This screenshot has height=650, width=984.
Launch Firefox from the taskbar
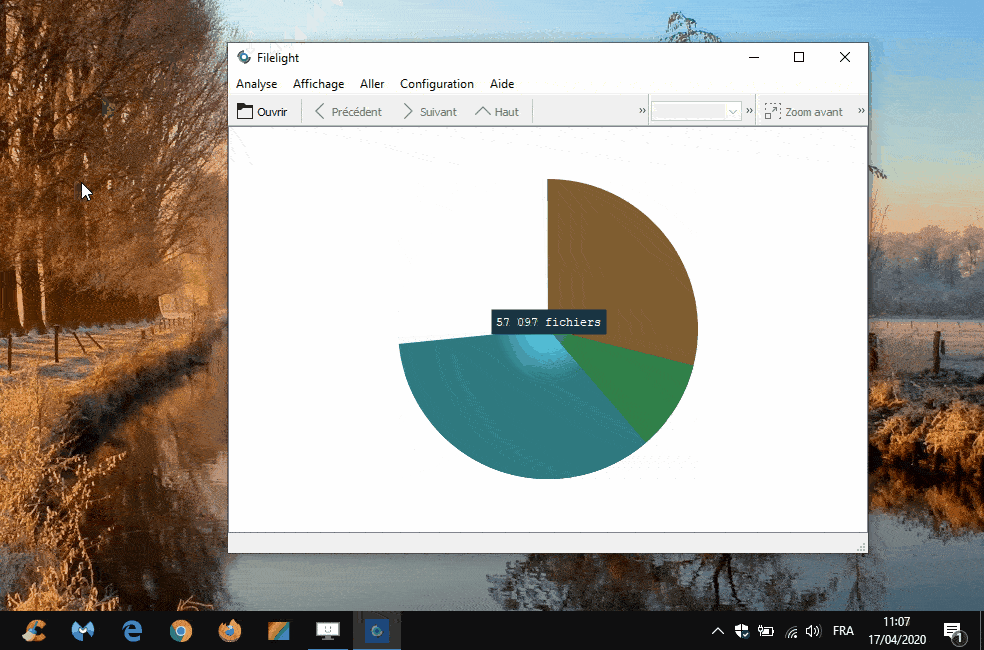pos(230,631)
